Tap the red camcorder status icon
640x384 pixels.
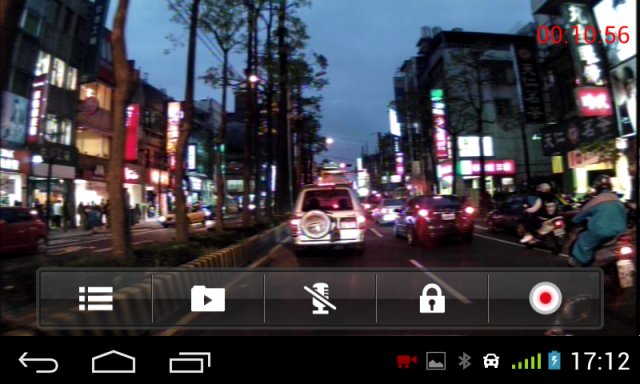click(407, 361)
